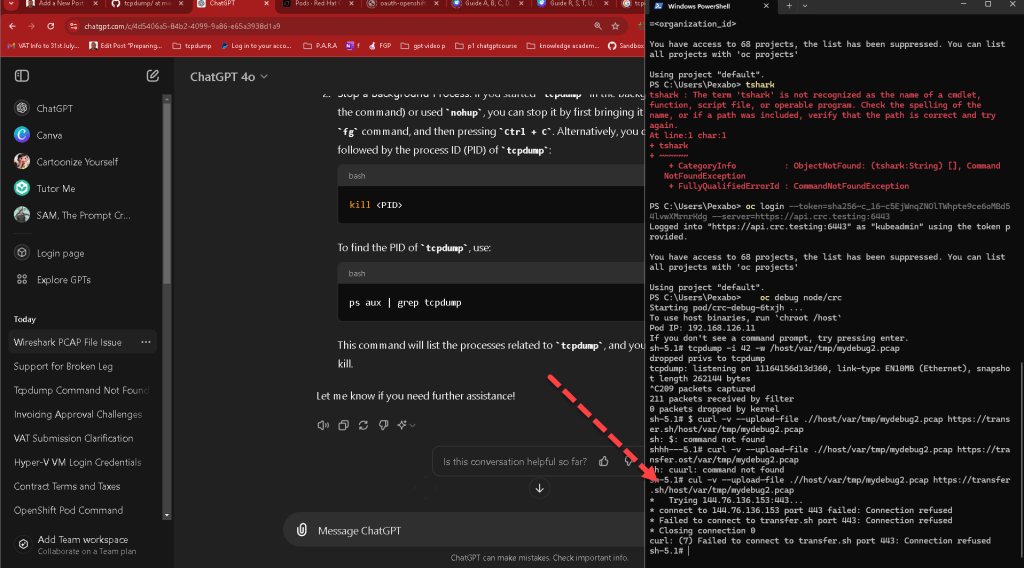This screenshot has height=568, width=1024.
Task: Open options for Wireshark PCAP File Issue chat
Action: [x=146, y=342]
